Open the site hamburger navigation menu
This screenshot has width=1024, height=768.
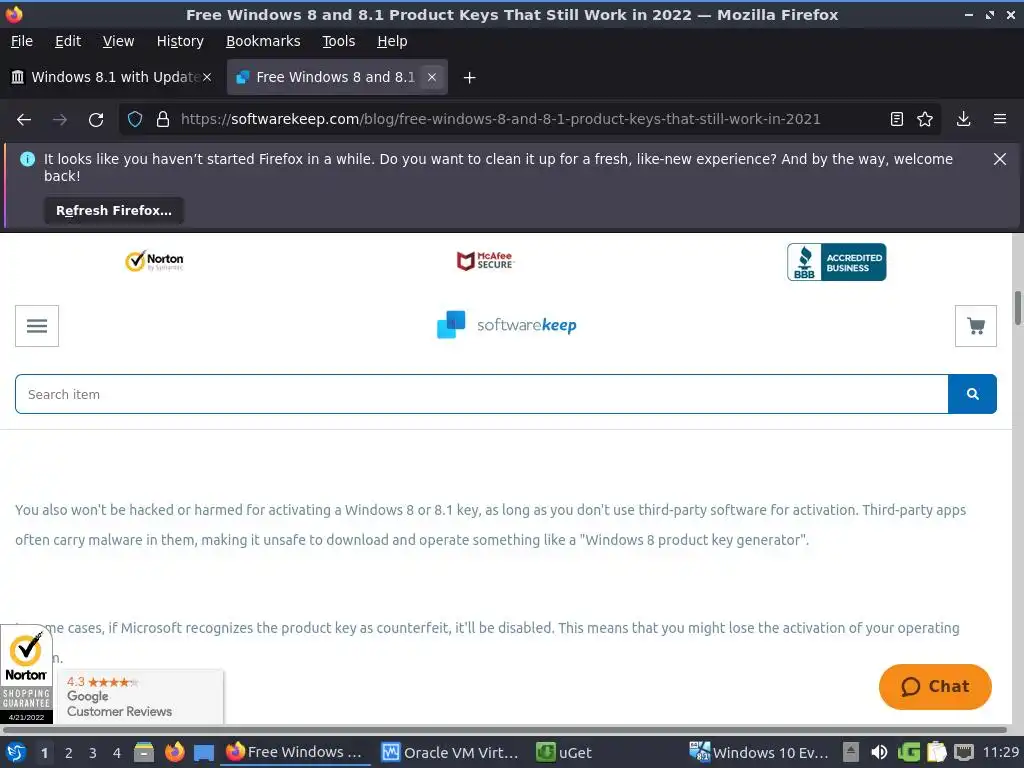[x=37, y=326]
